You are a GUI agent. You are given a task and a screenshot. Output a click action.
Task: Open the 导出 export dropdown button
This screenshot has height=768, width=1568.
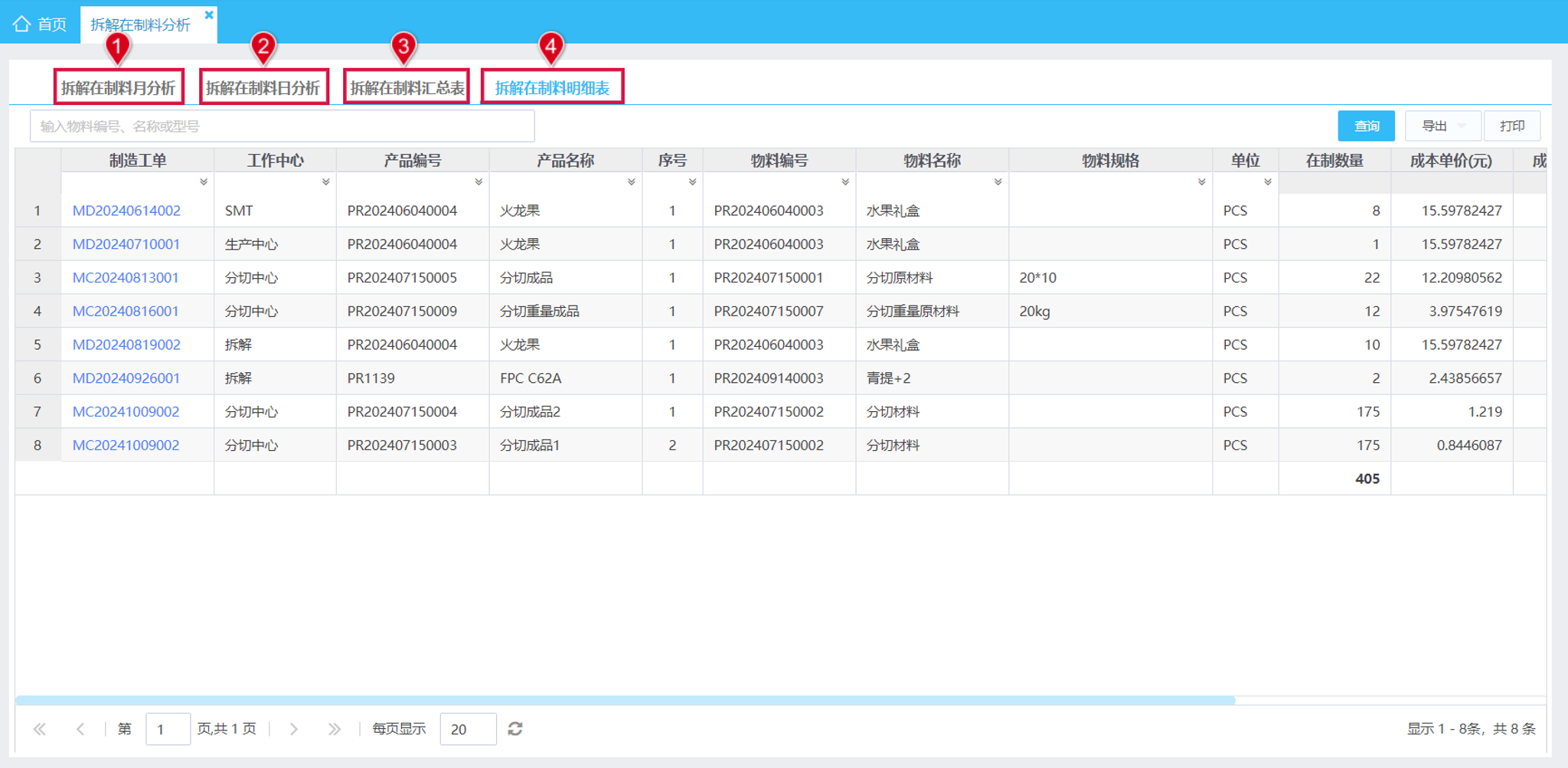tap(1443, 126)
